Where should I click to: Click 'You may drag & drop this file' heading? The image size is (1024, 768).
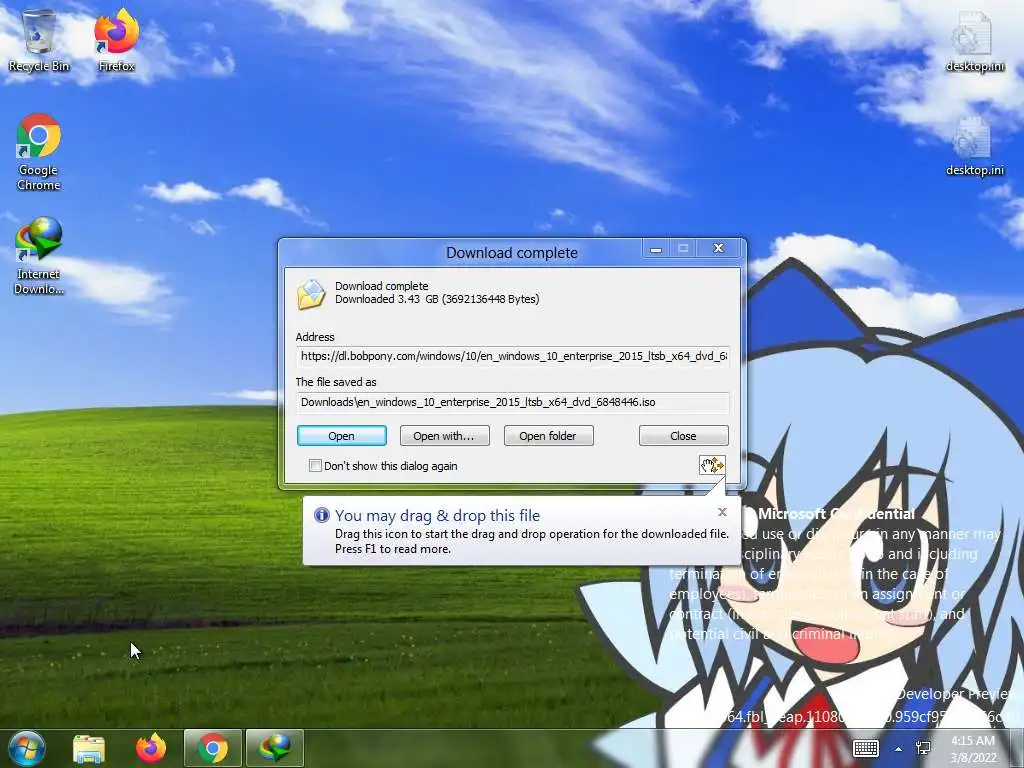437,515
